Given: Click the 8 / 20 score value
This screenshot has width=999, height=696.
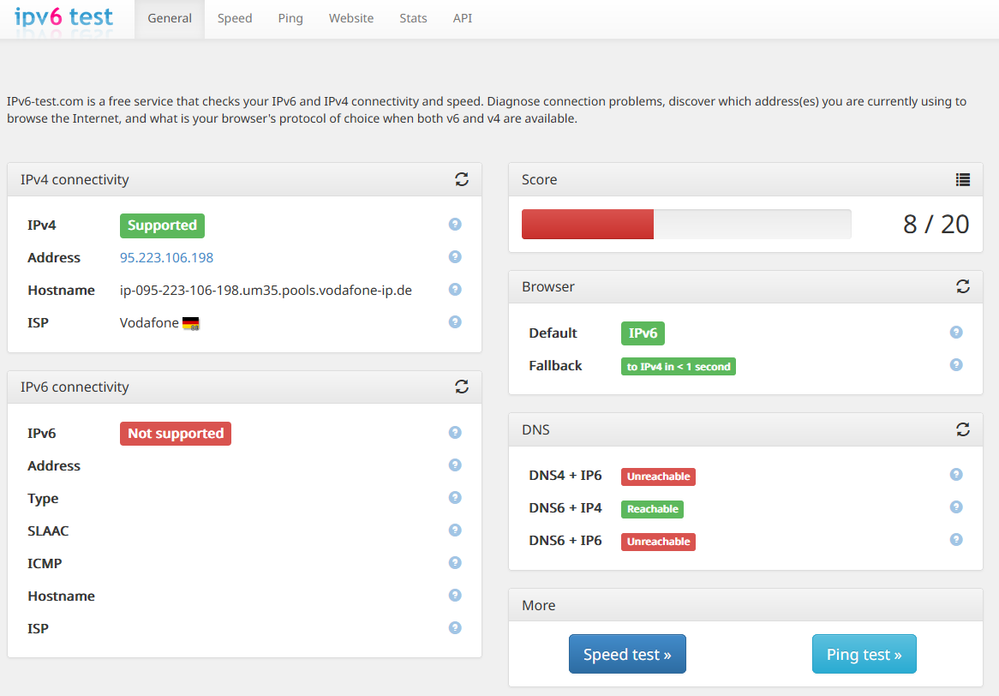Looking at the screenshot, I should [936, 224].
